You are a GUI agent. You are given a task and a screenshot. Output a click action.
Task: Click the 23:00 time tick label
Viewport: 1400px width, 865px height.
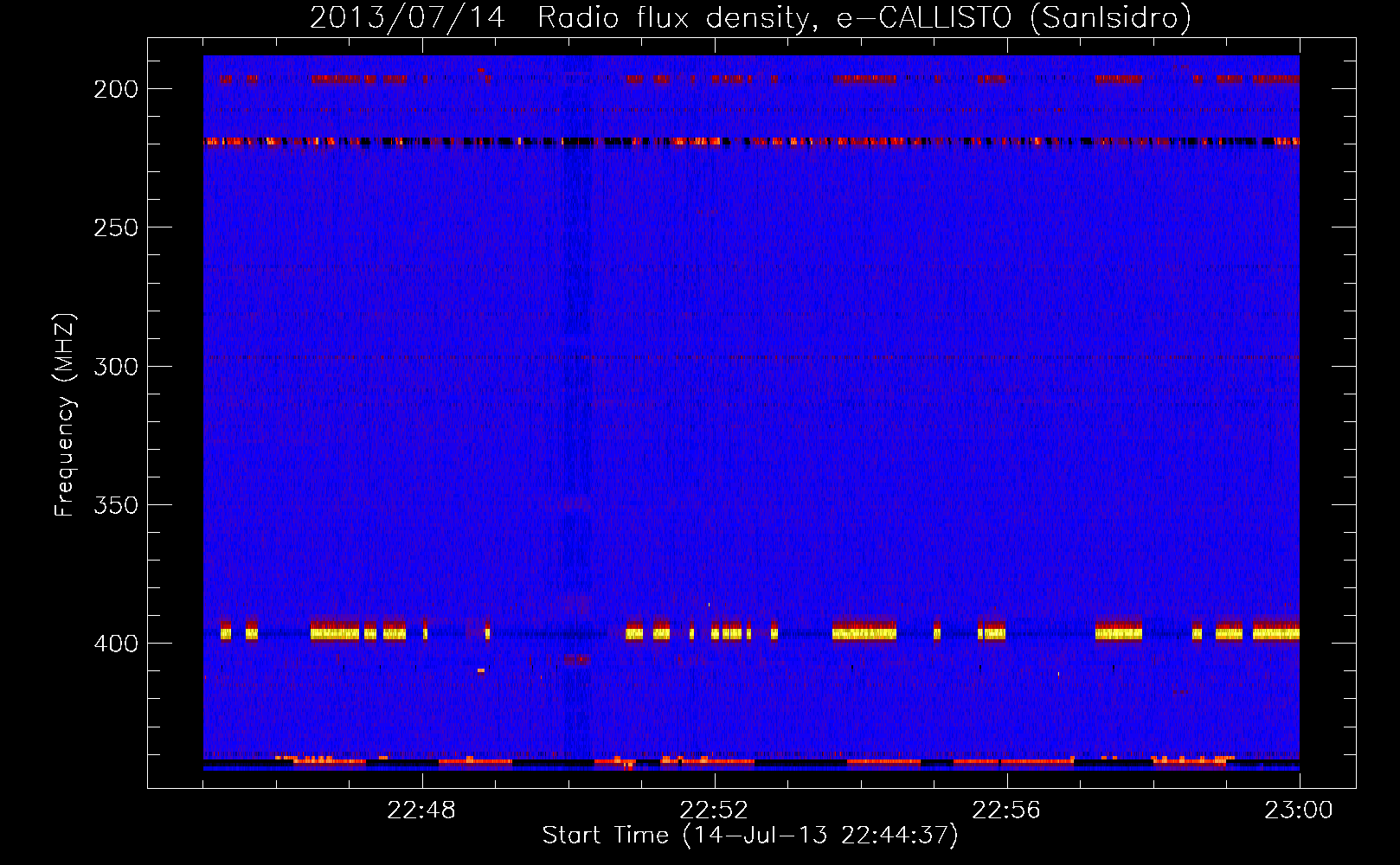[x=1299, y=811]
